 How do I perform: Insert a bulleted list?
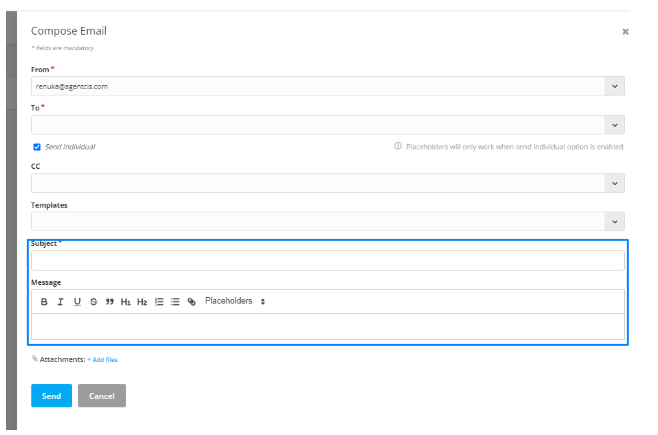click(175, 301)
